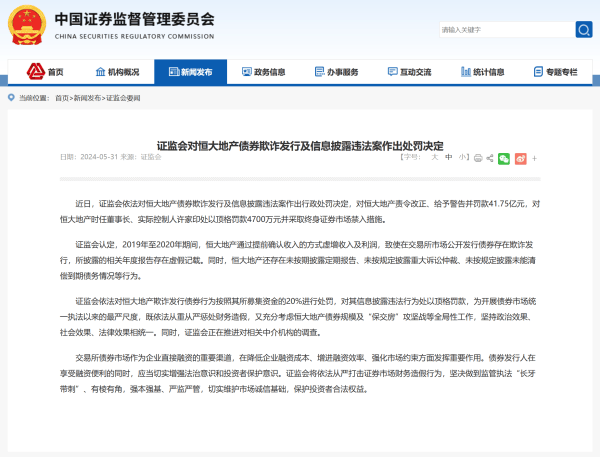Focus the keyword search input field
The image size is (600, 457).
coord(507,29)
